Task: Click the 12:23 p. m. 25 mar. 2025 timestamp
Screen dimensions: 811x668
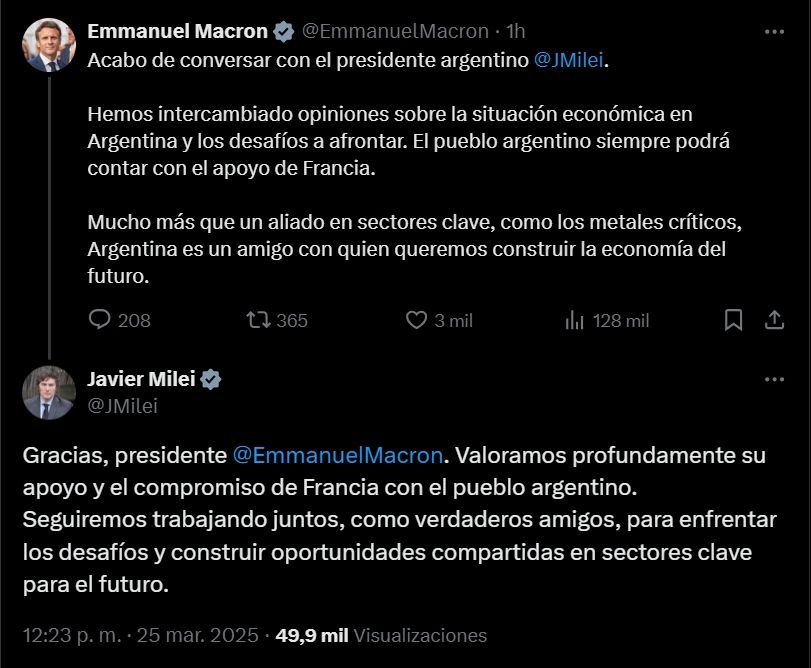Action: pos(141,635)
